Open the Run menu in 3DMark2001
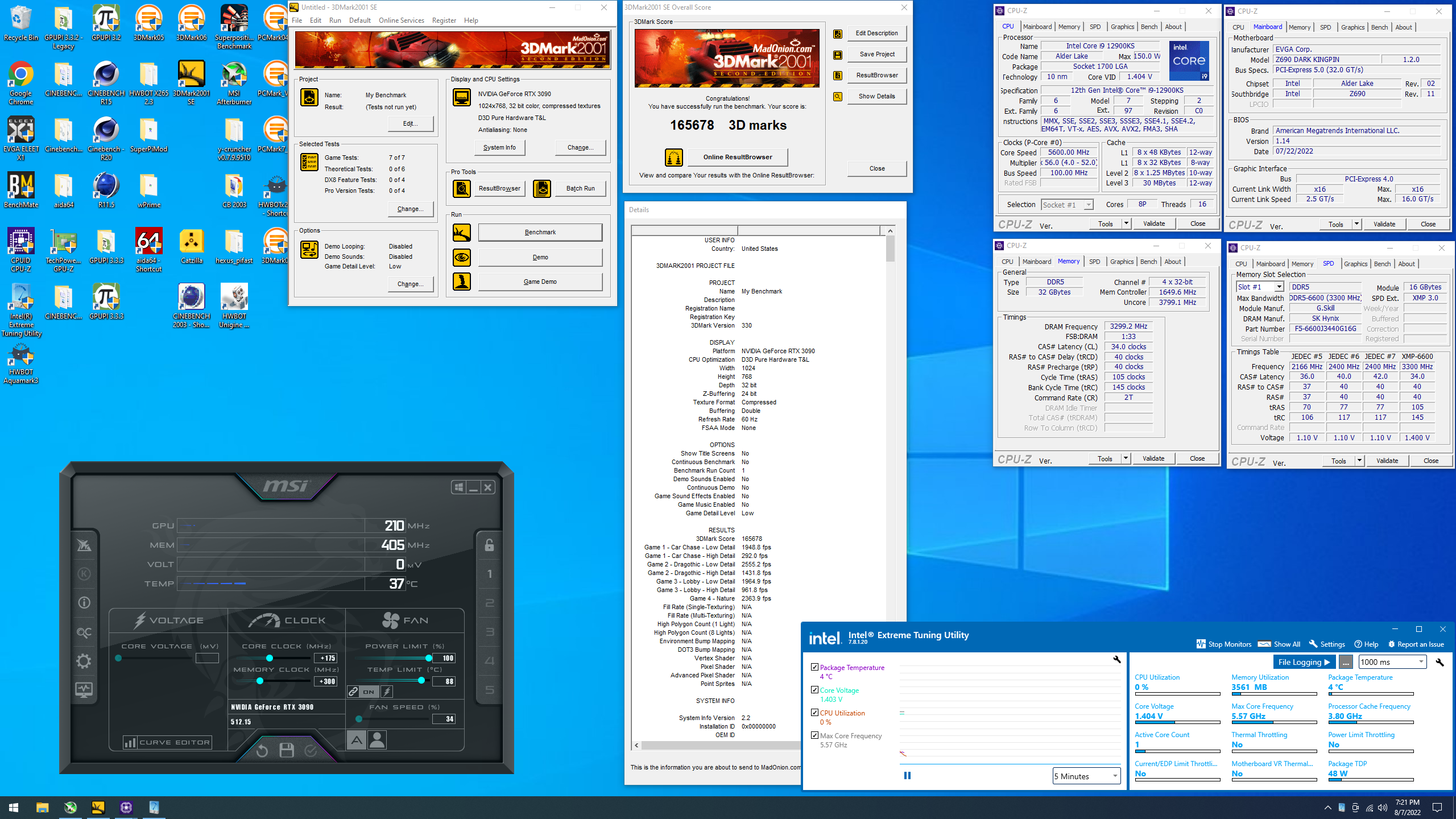The height and width of the screenshot is (819, 1456). 335,20
